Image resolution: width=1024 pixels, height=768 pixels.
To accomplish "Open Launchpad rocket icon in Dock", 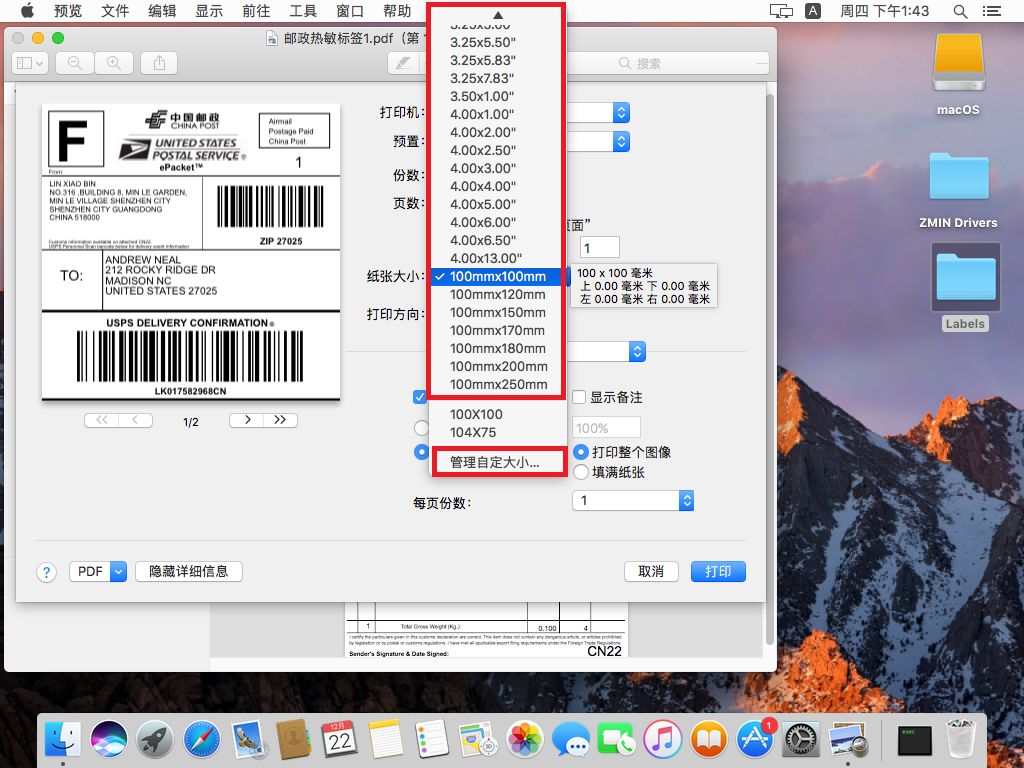I will pyautogui.click(x=155, y=739).
